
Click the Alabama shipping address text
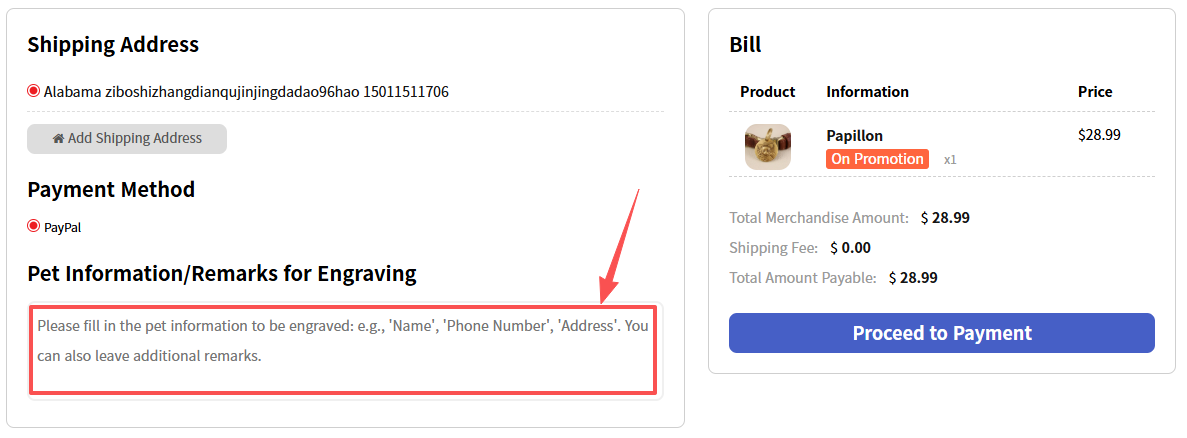(x=246, y=92)
